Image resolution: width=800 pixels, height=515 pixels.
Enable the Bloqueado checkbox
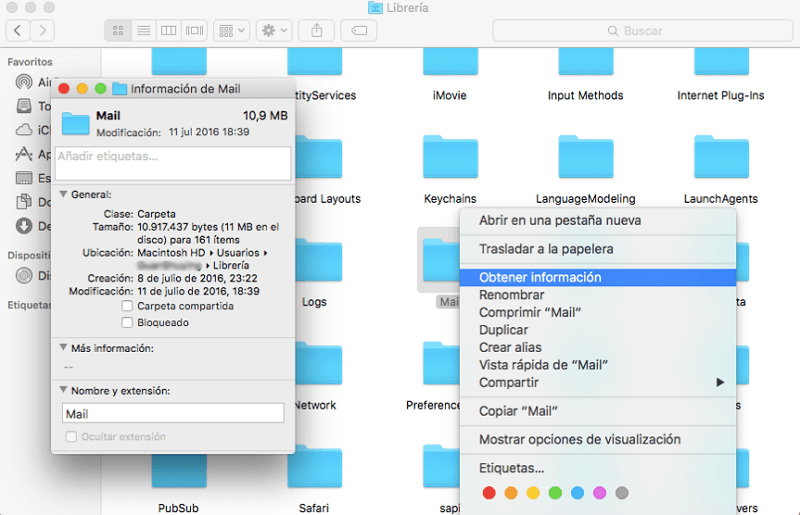(127, 323)
